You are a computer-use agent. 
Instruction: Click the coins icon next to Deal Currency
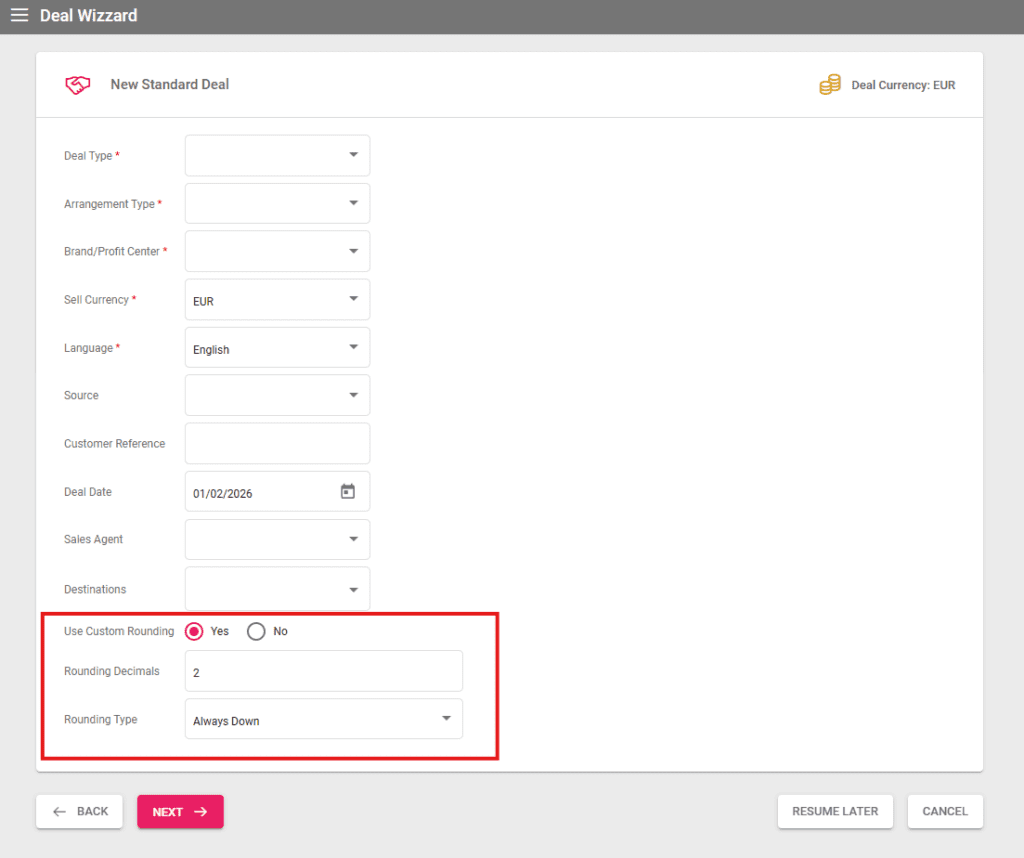pyautogui.click(x=829, y=85)
